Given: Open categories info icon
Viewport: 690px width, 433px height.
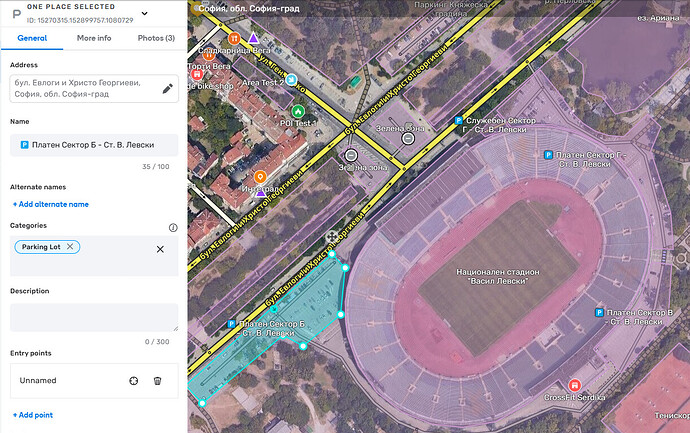Looking at the screenshot, I should click(173, 228).
